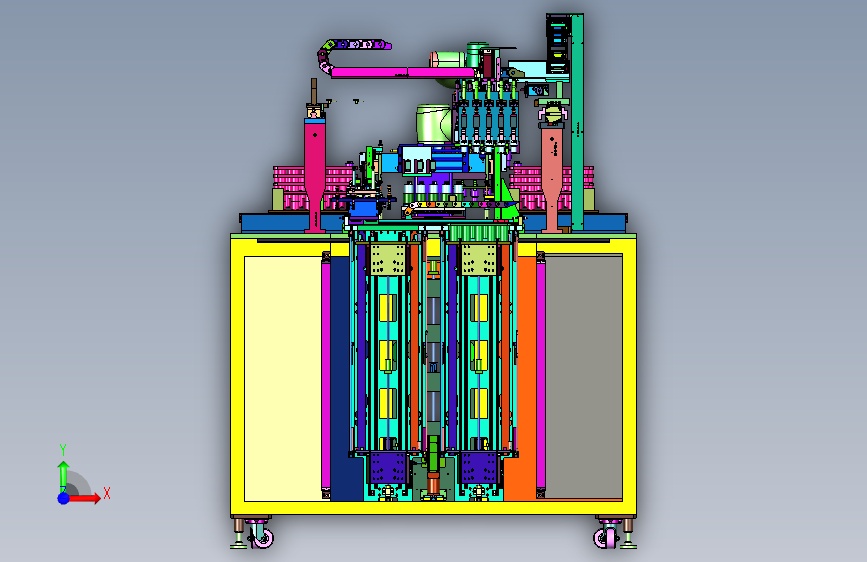Image resolution: width=867 pixels, height=562 pixels.
Task: Select the black control box at top right
Action: (557, 44)
